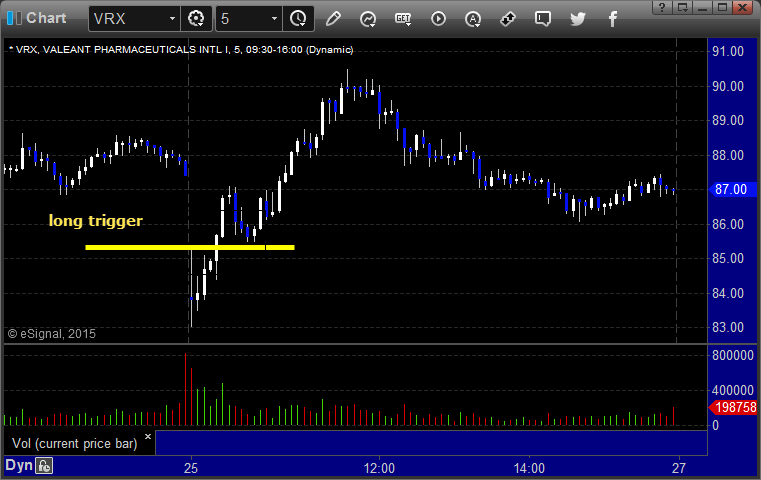Click the 89.00 price axis label
The width and height of the screenshot is (761, 480).
tap(728, 120)
